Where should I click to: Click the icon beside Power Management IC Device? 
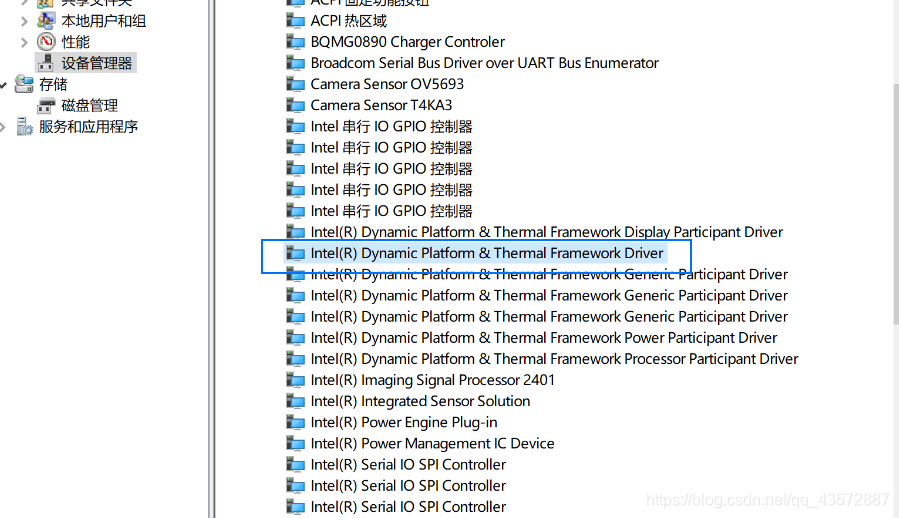tap(295, 444)
